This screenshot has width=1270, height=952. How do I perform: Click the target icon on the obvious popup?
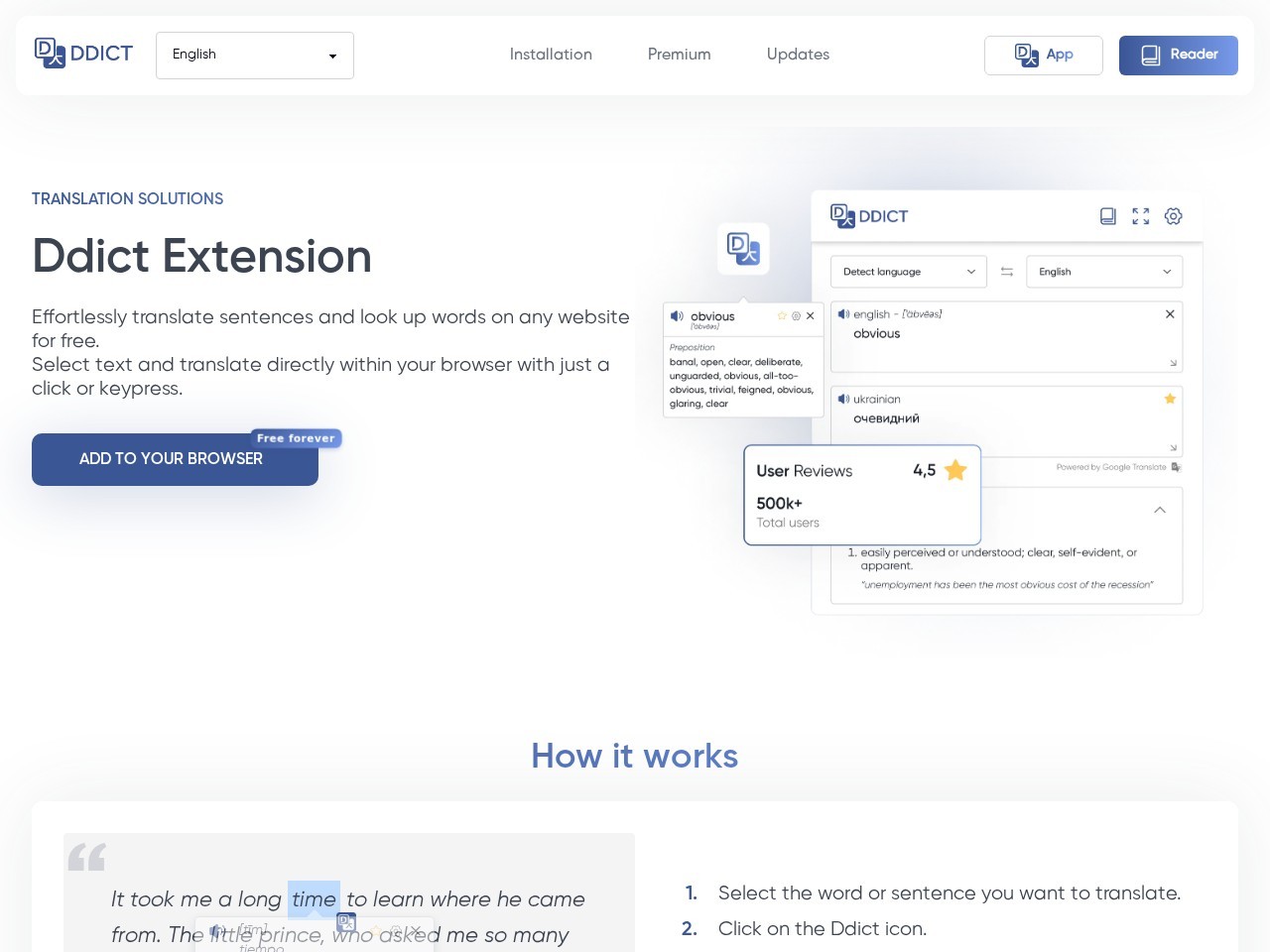[x=796, y=316]
